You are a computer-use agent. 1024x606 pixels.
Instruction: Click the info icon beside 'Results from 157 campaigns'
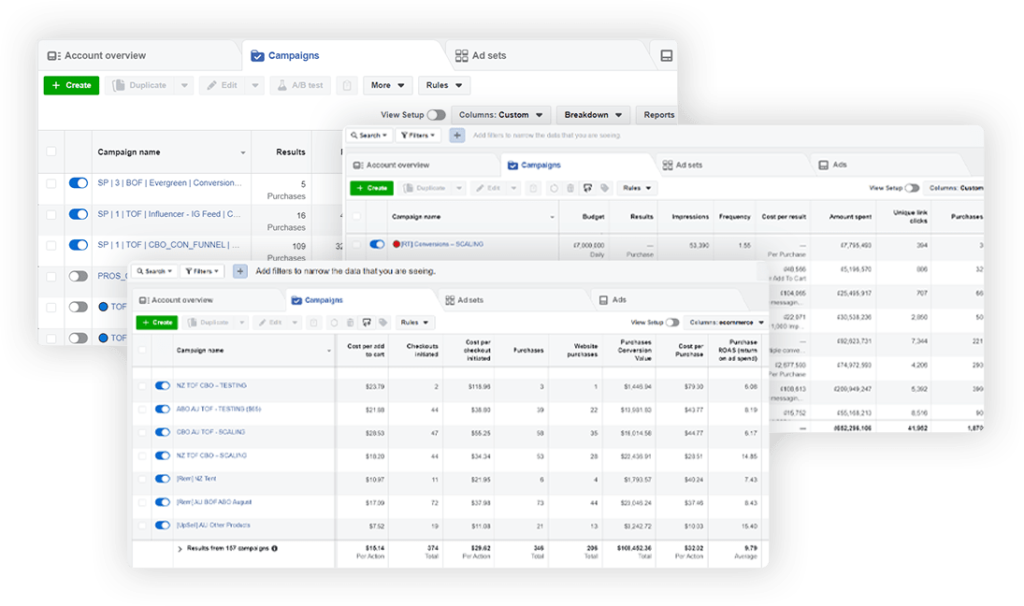275,548
